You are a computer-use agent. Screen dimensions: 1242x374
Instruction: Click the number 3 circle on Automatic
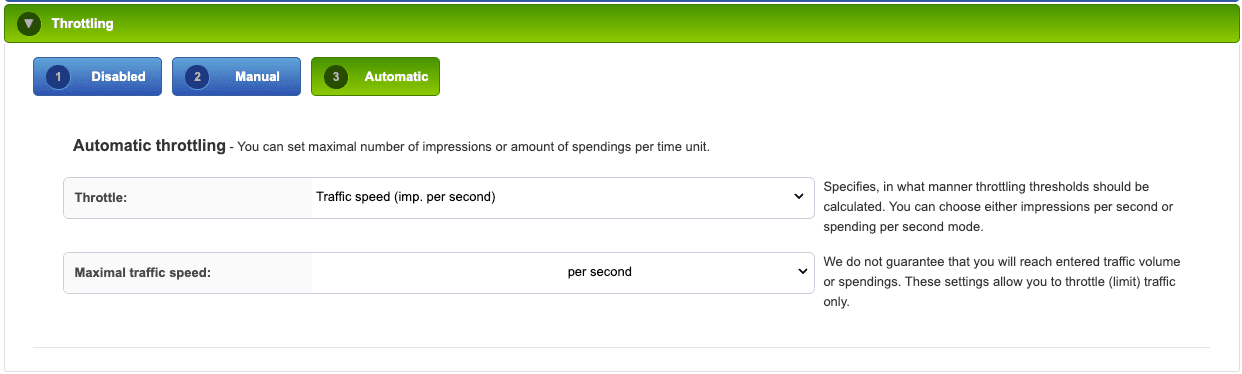(336, 77)
